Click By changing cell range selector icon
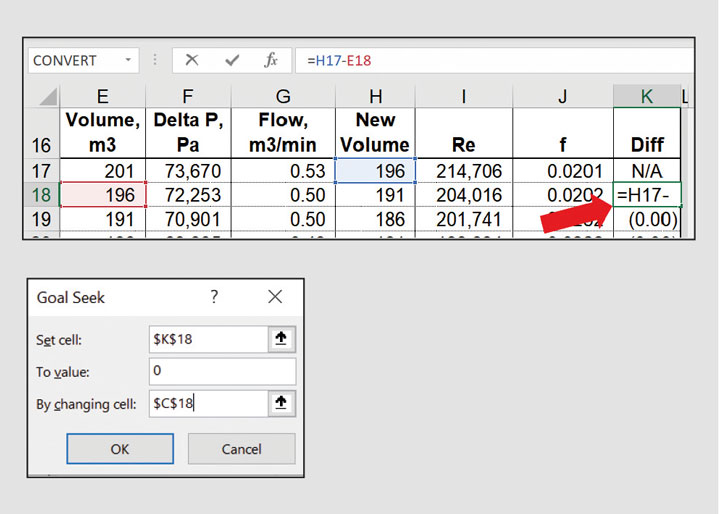 click(x=282, y=403)
